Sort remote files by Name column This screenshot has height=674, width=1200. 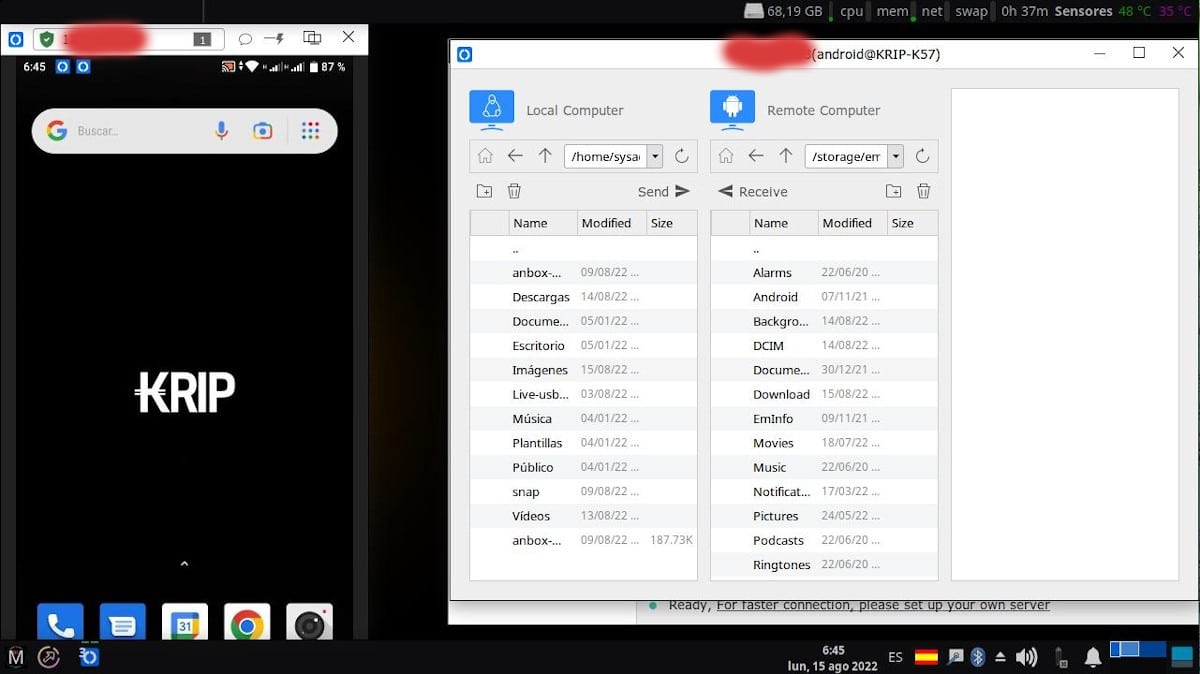click(784, 223)
